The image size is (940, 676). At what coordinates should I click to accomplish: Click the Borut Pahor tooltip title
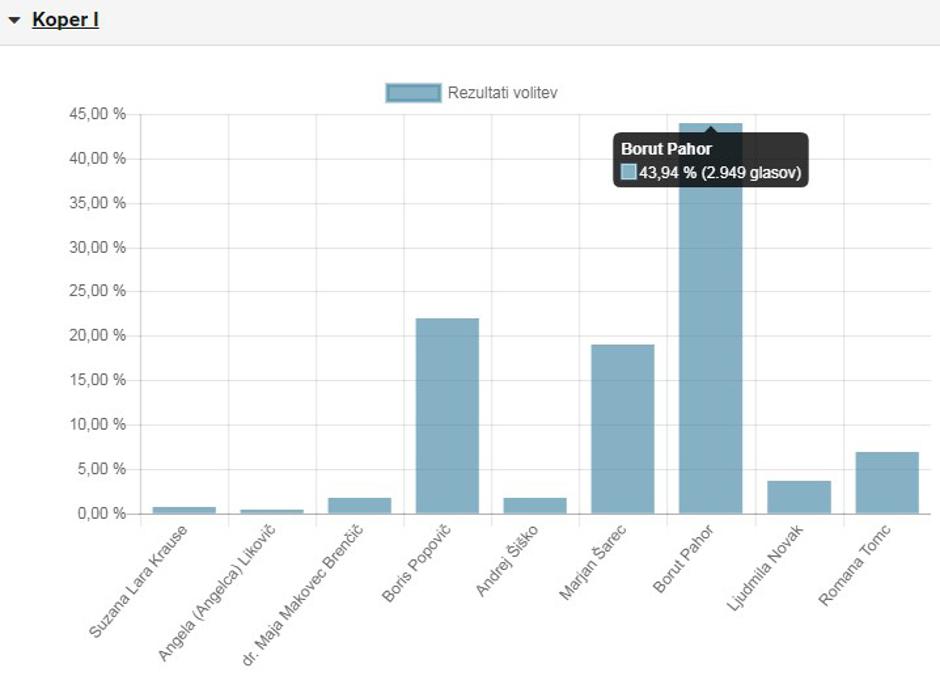666,149
